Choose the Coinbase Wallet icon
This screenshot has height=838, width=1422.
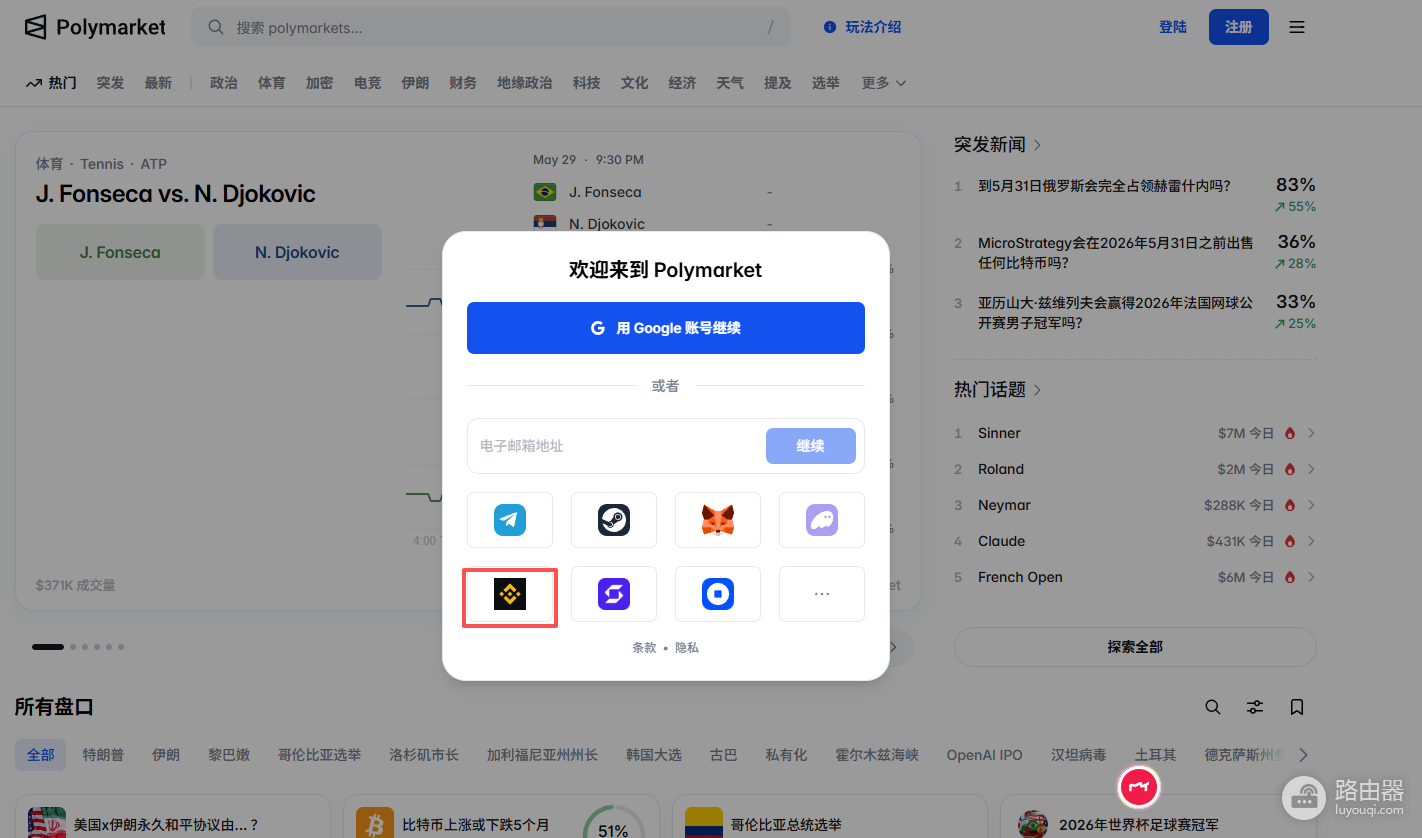(718, 594)
